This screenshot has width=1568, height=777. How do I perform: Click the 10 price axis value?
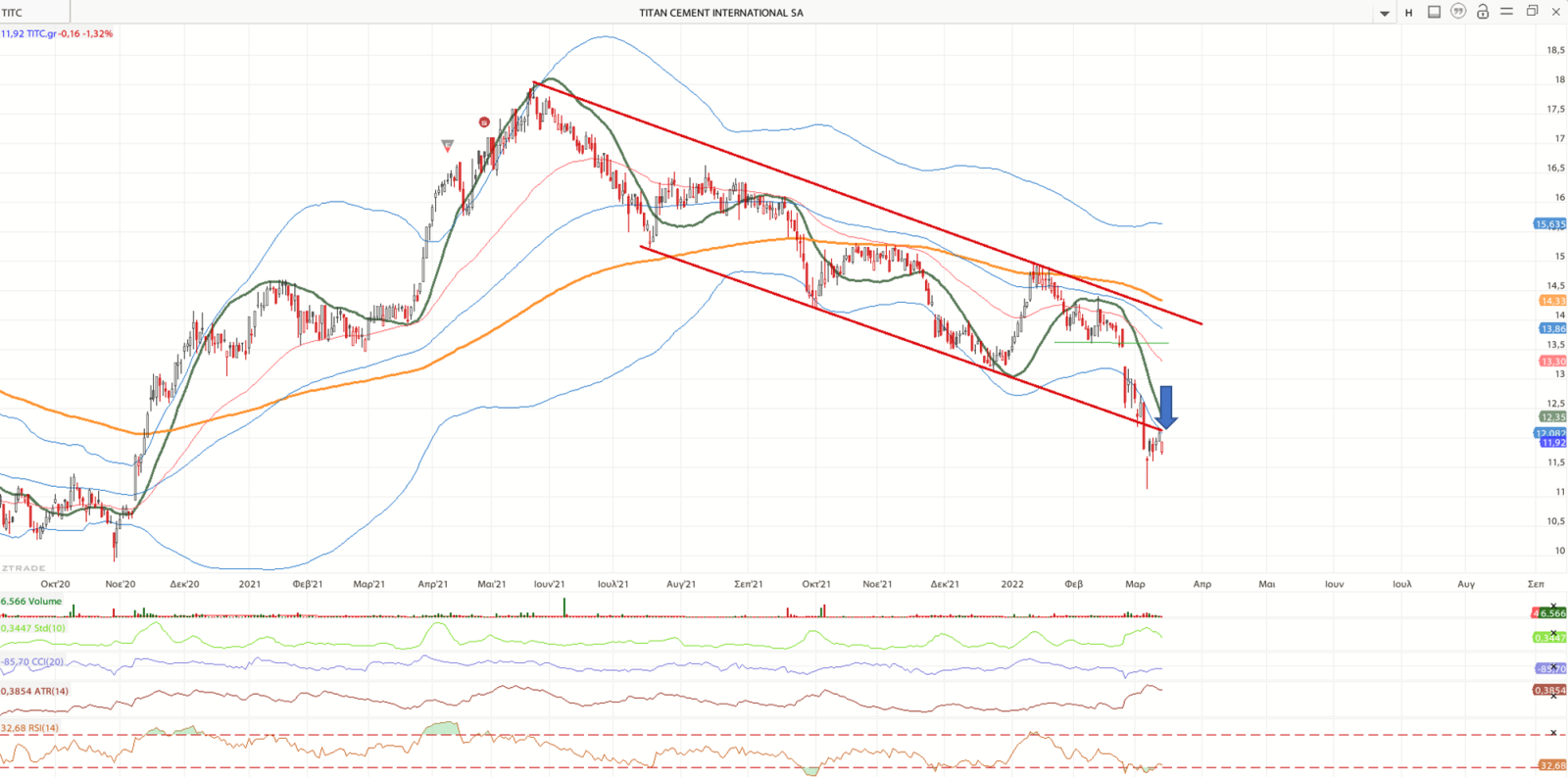tap(1559, 551)
